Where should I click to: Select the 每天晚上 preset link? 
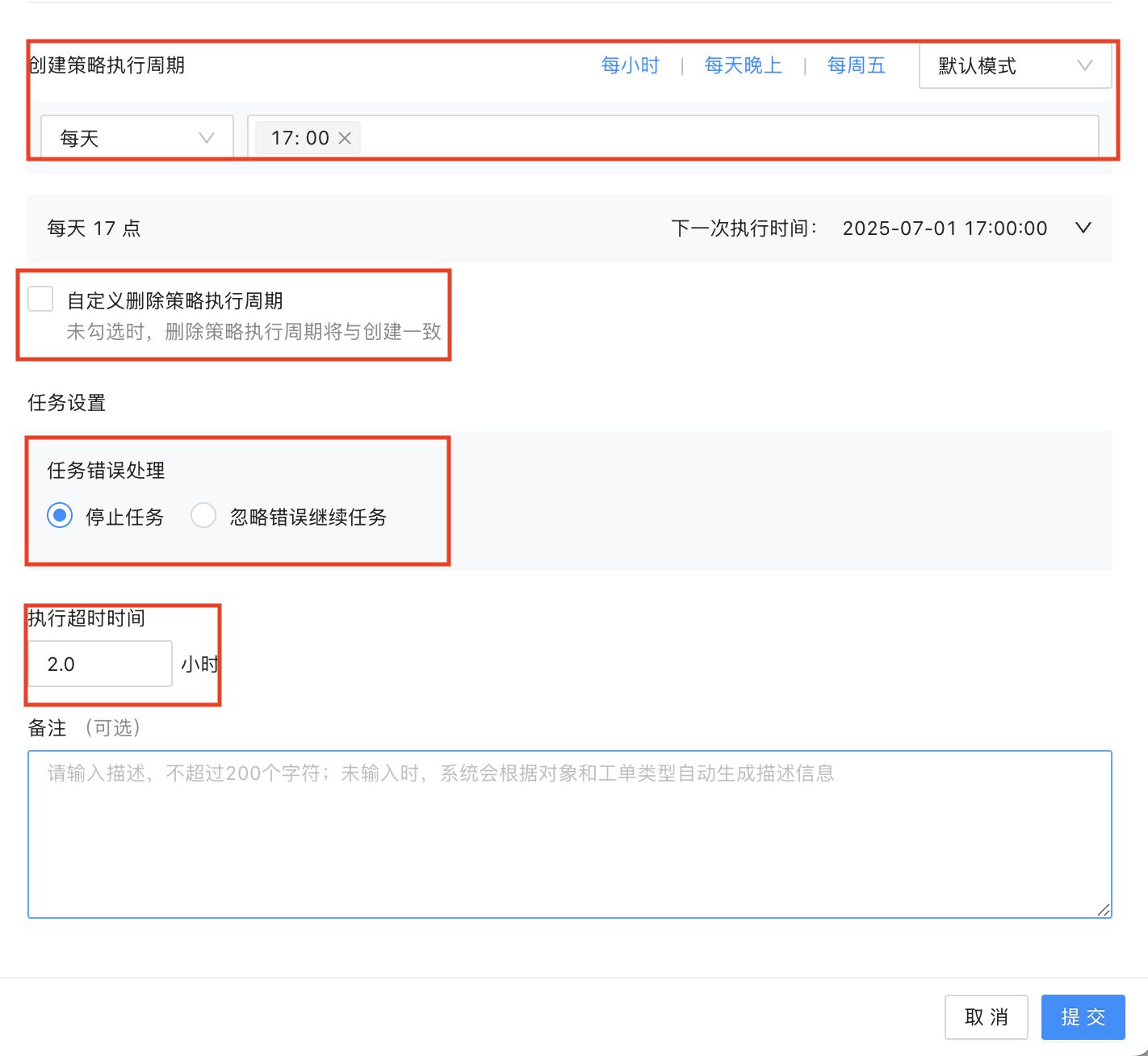[743, 65]
